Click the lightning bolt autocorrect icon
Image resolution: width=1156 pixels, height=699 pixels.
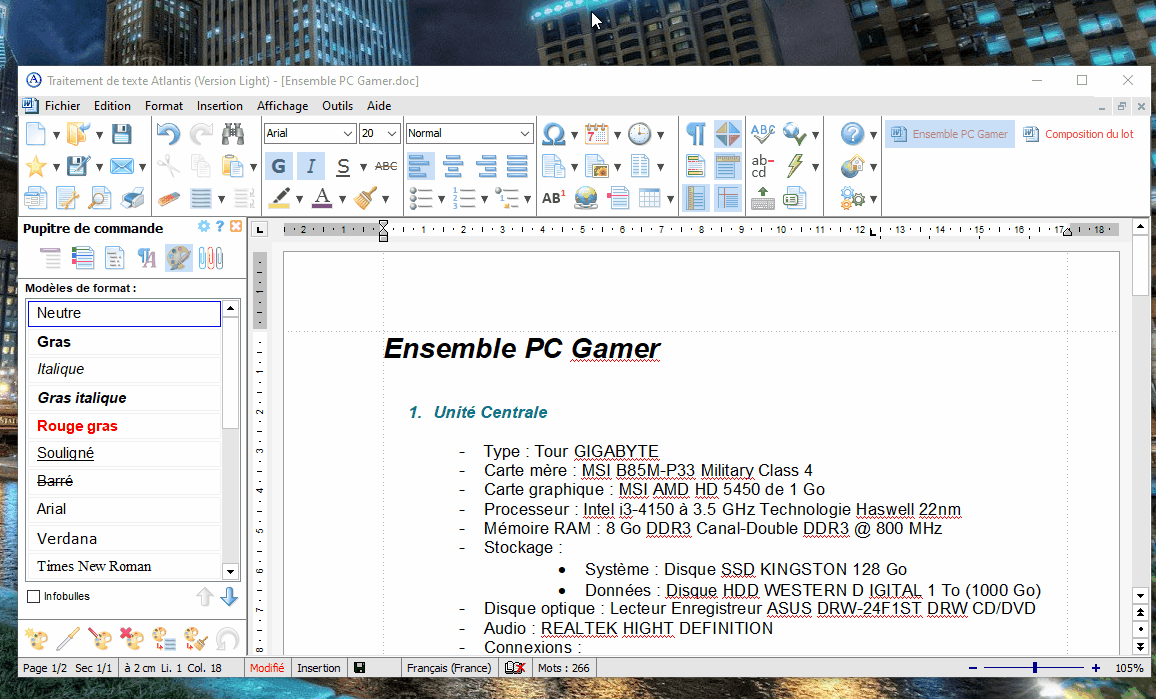[x=794, y=166]
